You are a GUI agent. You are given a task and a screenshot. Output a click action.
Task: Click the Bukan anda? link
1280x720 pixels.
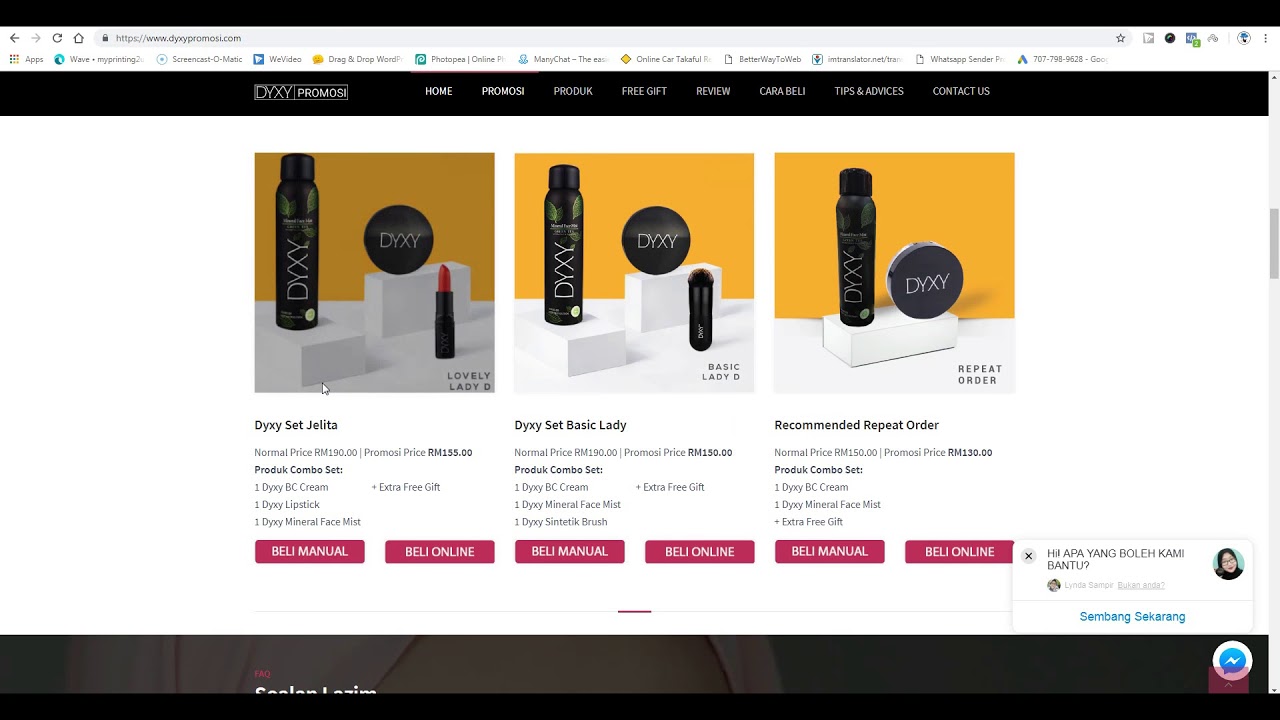[1141, 585]
